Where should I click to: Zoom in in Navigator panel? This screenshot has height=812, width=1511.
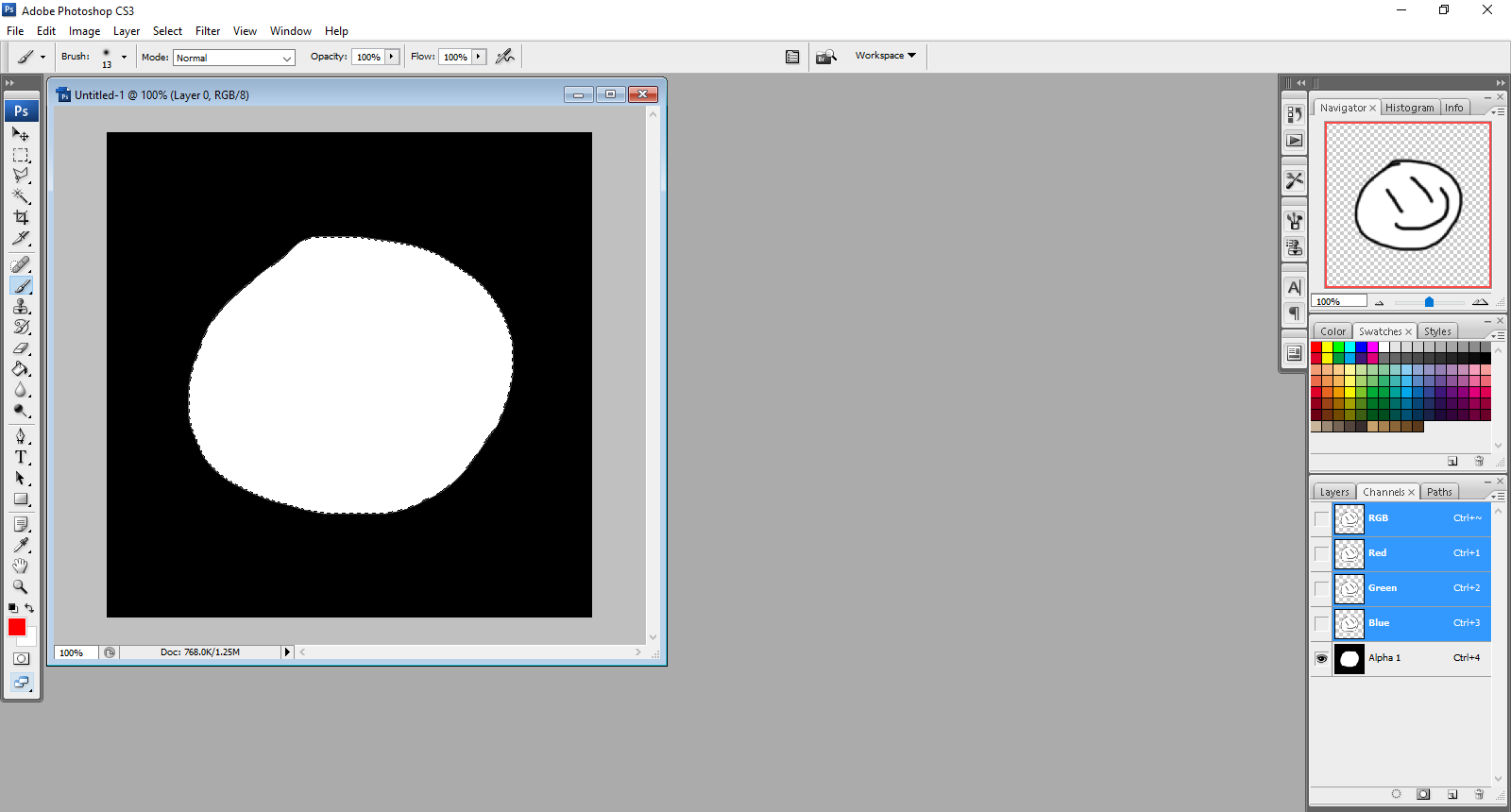point(1480,302)
